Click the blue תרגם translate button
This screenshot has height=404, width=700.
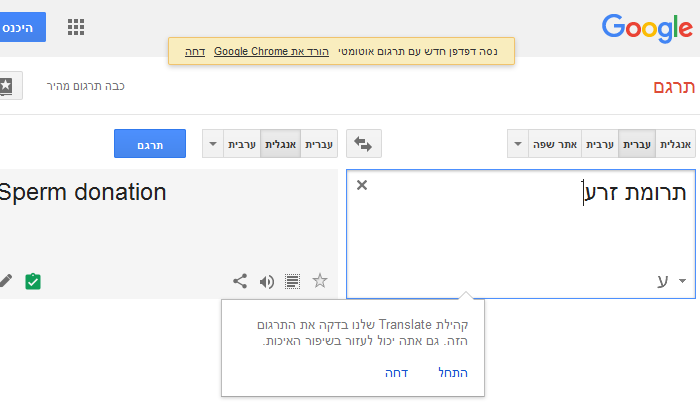(x=150, y=143)
